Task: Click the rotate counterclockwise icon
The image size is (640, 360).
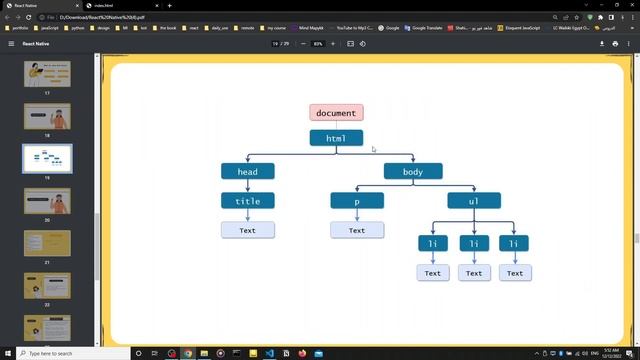Action: click(x=363, y=44)
